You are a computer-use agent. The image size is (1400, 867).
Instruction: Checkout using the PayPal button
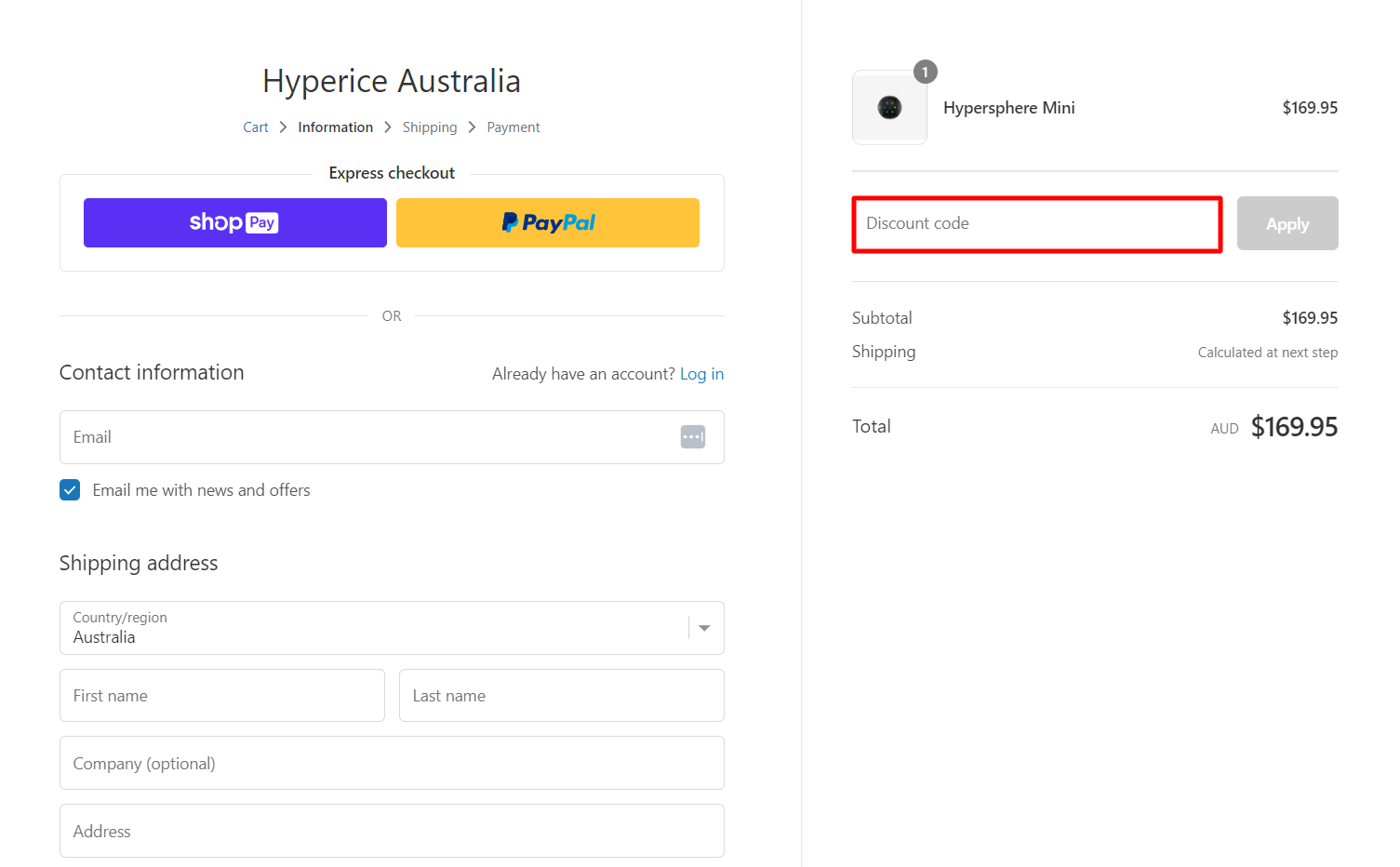pyautogui.click(x=547, y=222)
